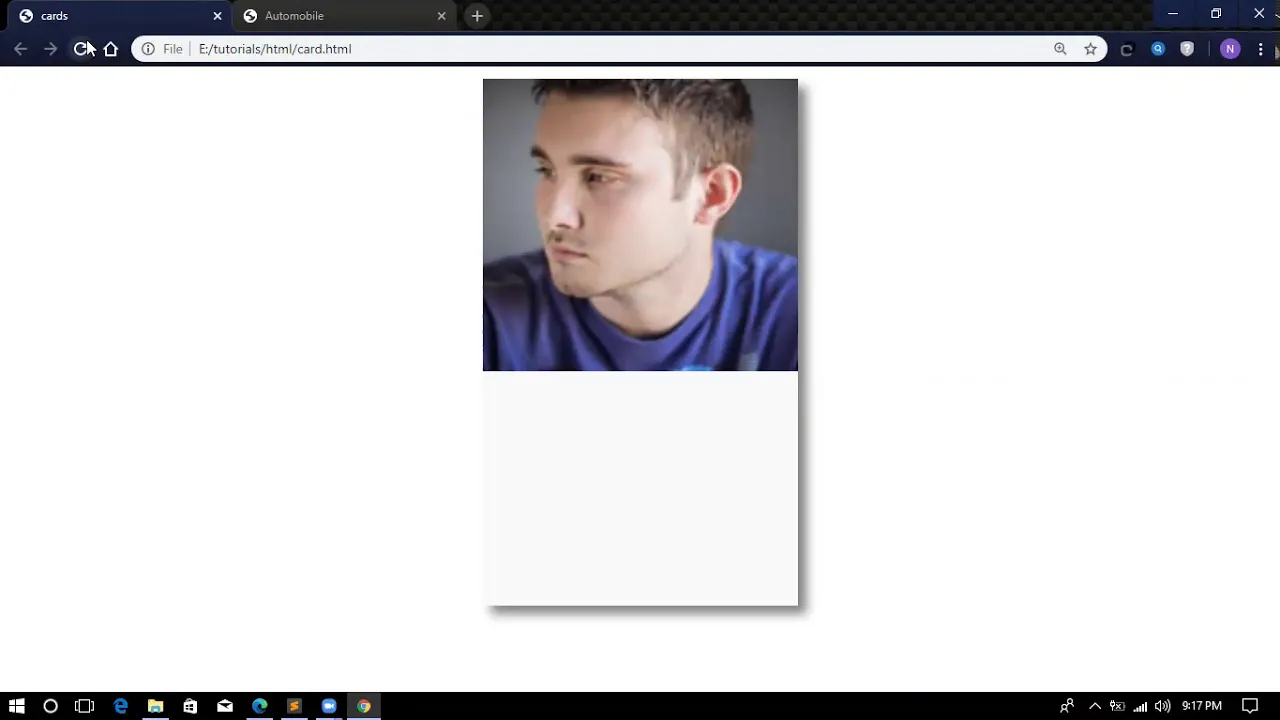The height and width of the screenshot is (720, 1280).
Task: Open network signal icon in tray
Action: [x=1140, y=706]
